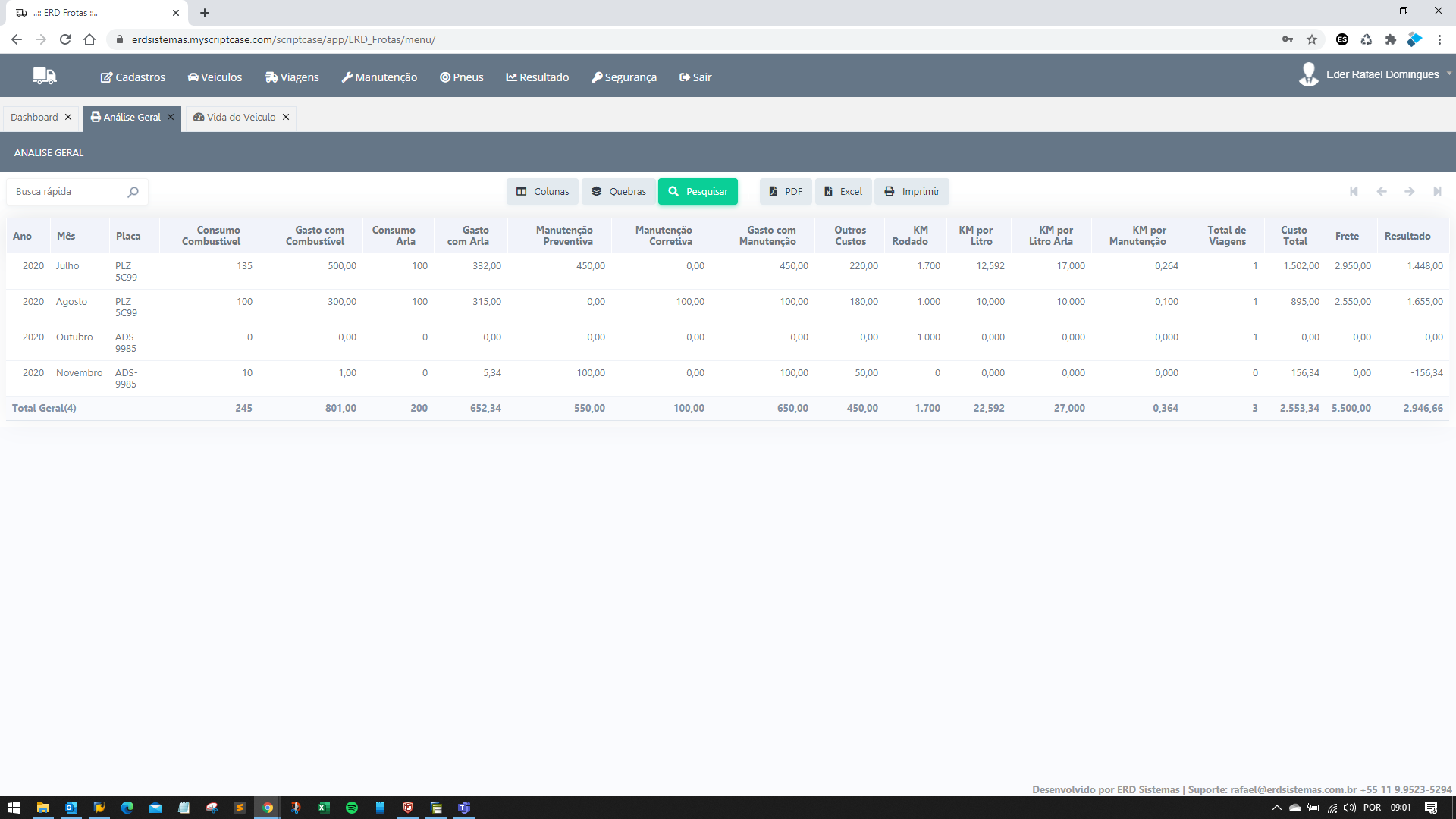Close the Dashboard tab
Viewport: 1456px width, 819px height.
[x=68, y=117]
